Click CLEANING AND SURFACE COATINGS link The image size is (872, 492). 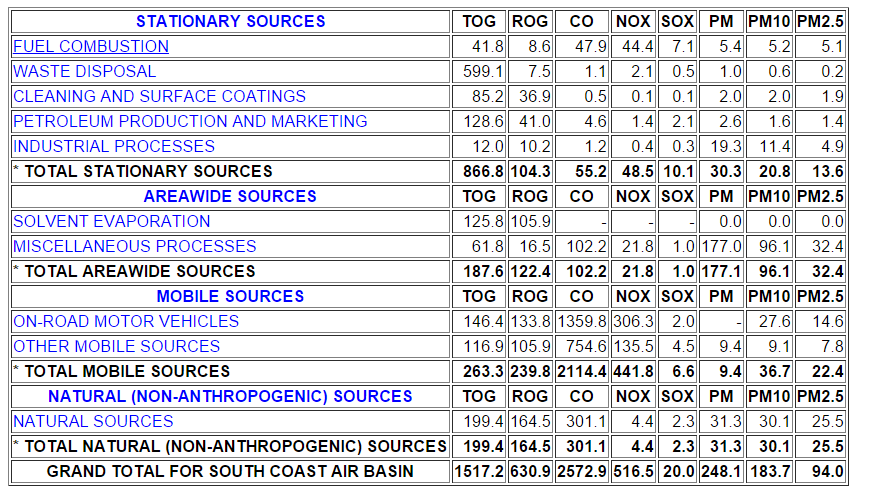pos(160,96)
